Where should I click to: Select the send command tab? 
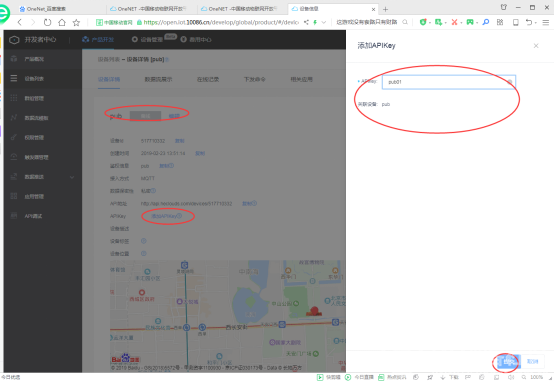click(254, 79)
